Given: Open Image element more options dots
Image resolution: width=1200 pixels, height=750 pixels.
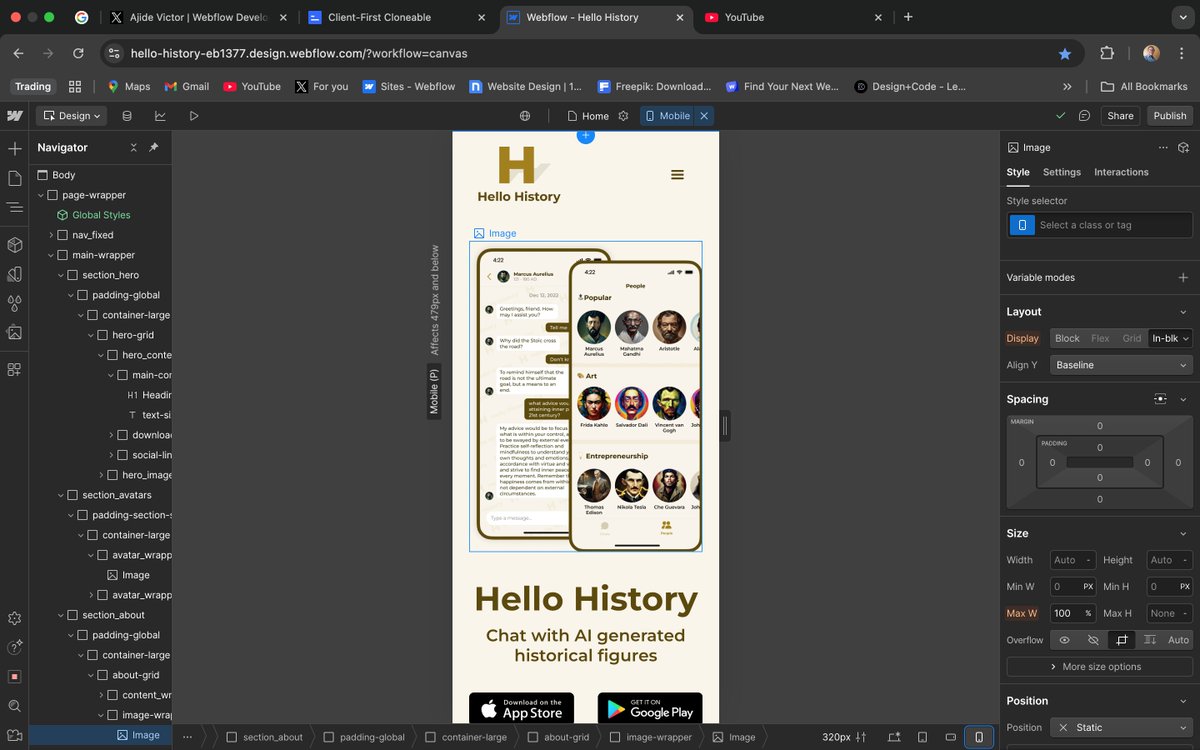Looking at the screenshot, I should pyautogui.click(x=1163, y=147).
